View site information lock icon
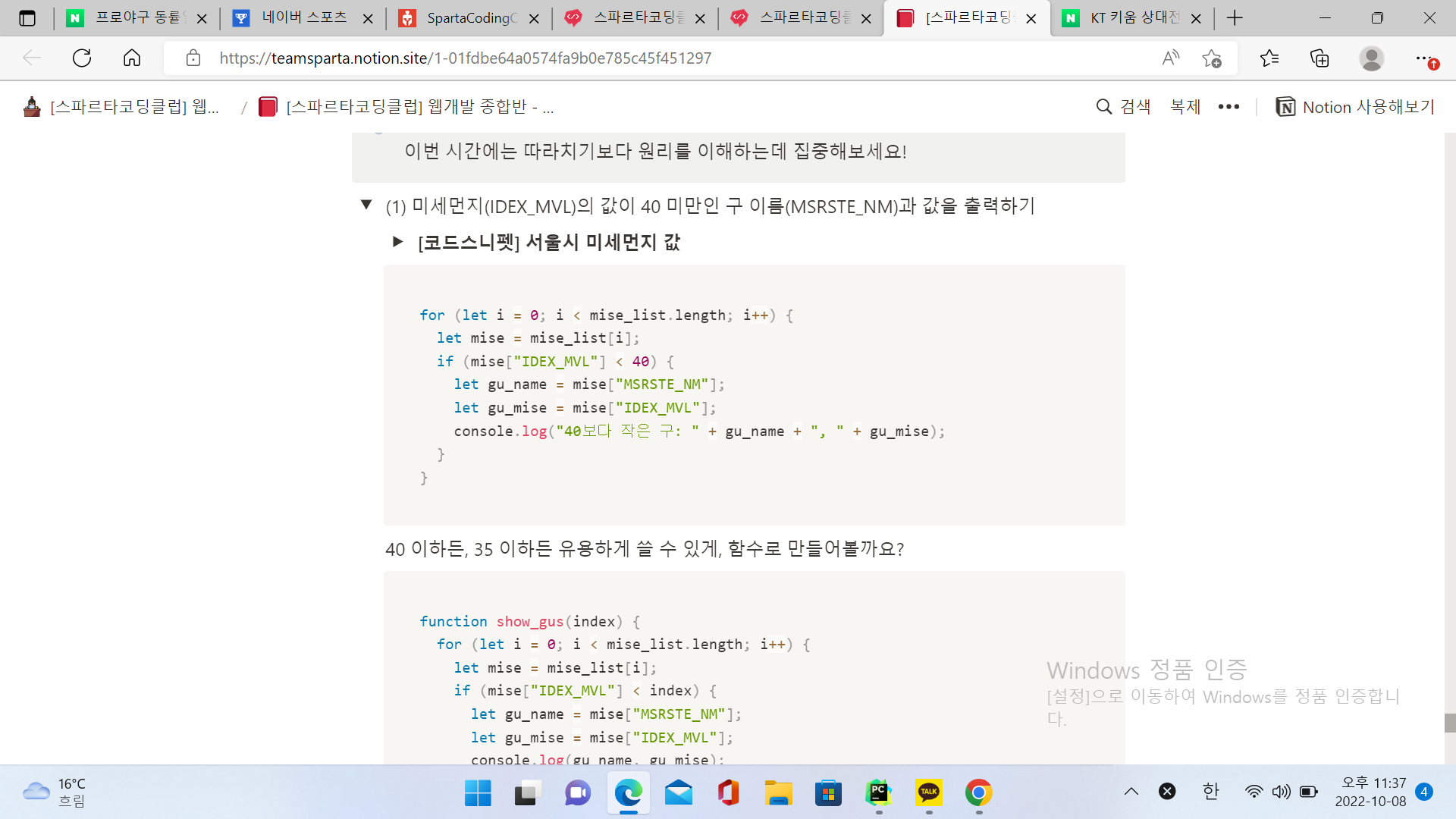 [x=193, y=58]
